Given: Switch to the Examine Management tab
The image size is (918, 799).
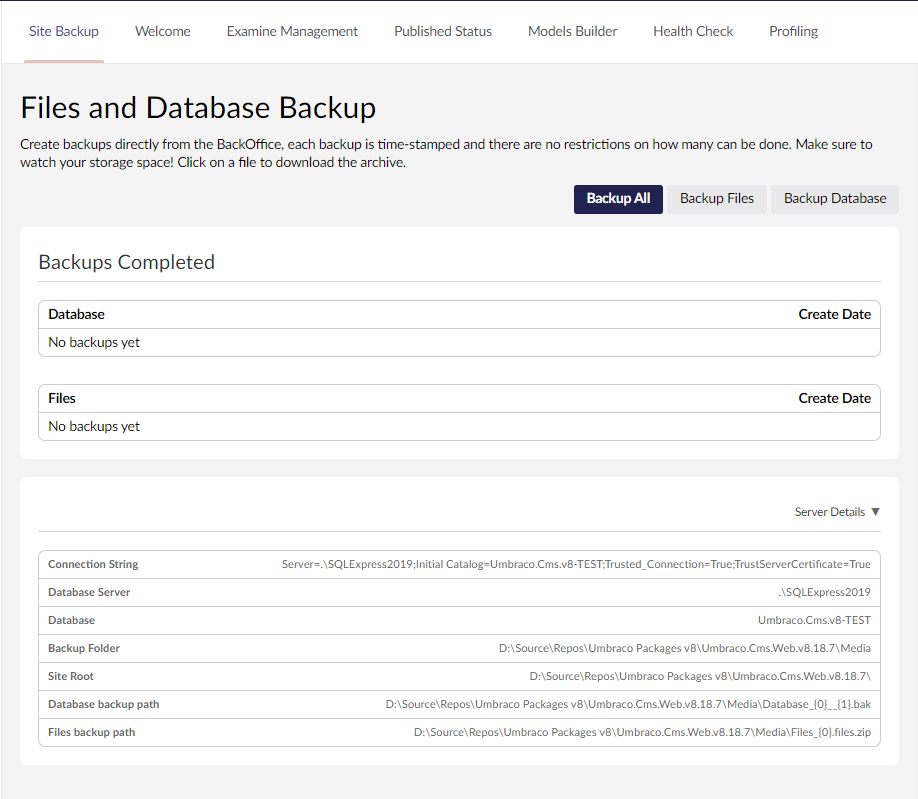Looking at the screenshot, I should point(292,31).
